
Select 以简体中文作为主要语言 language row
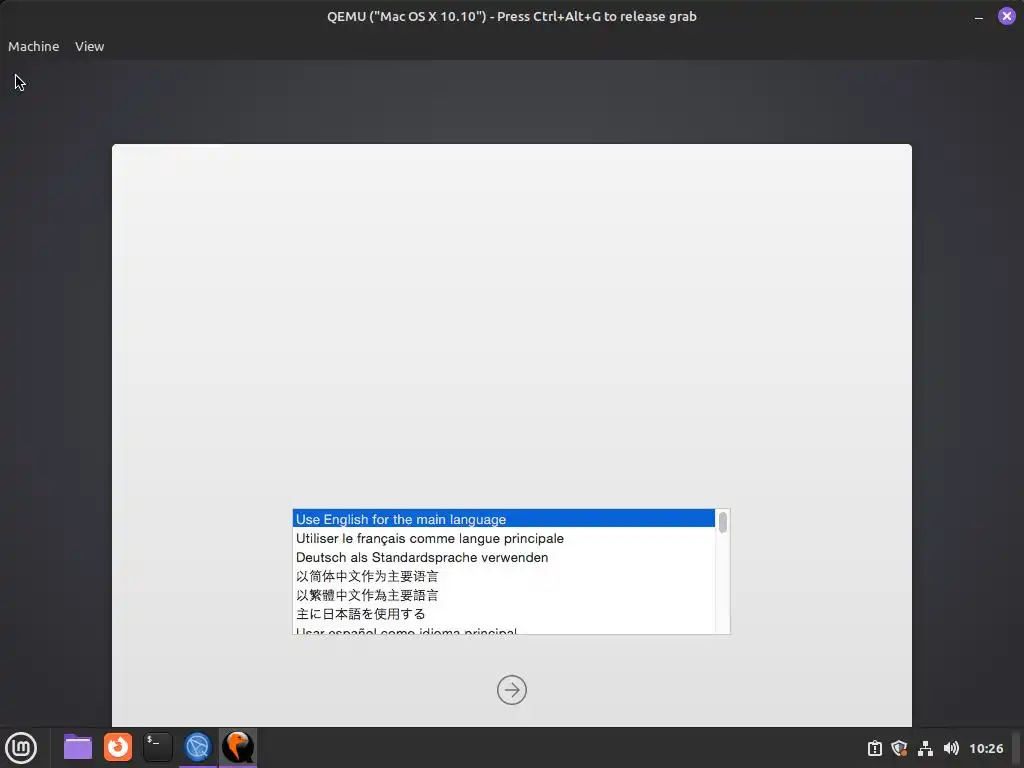(504, 576)
